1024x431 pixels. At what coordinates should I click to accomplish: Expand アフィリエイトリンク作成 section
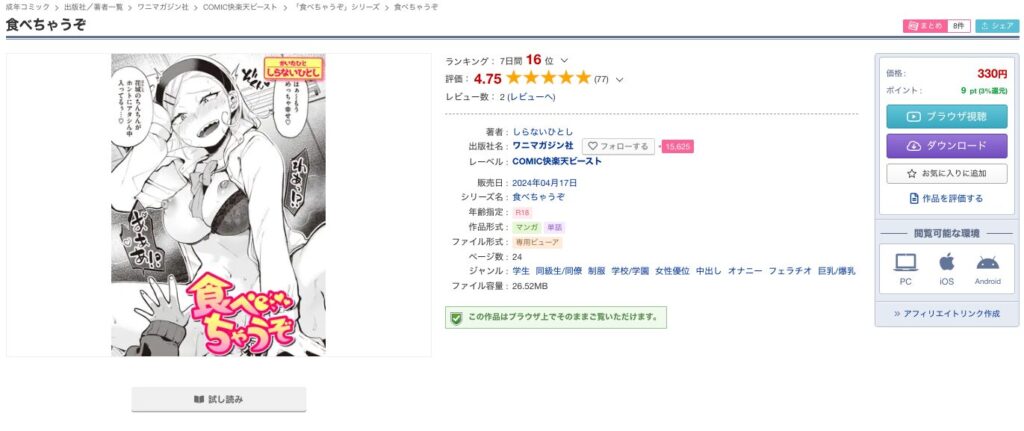(946, 313)
